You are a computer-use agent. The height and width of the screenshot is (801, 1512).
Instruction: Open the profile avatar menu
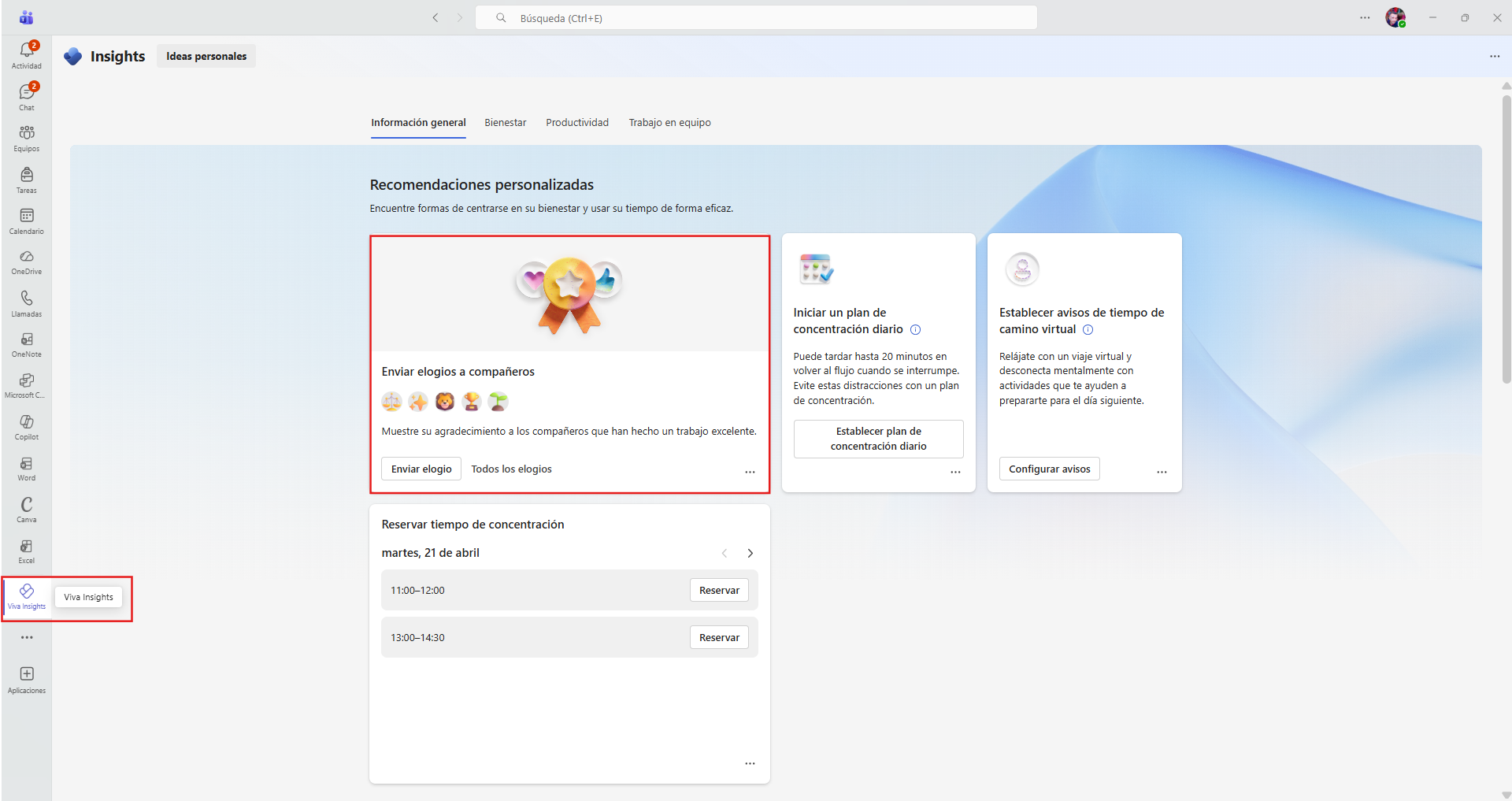1395,17
